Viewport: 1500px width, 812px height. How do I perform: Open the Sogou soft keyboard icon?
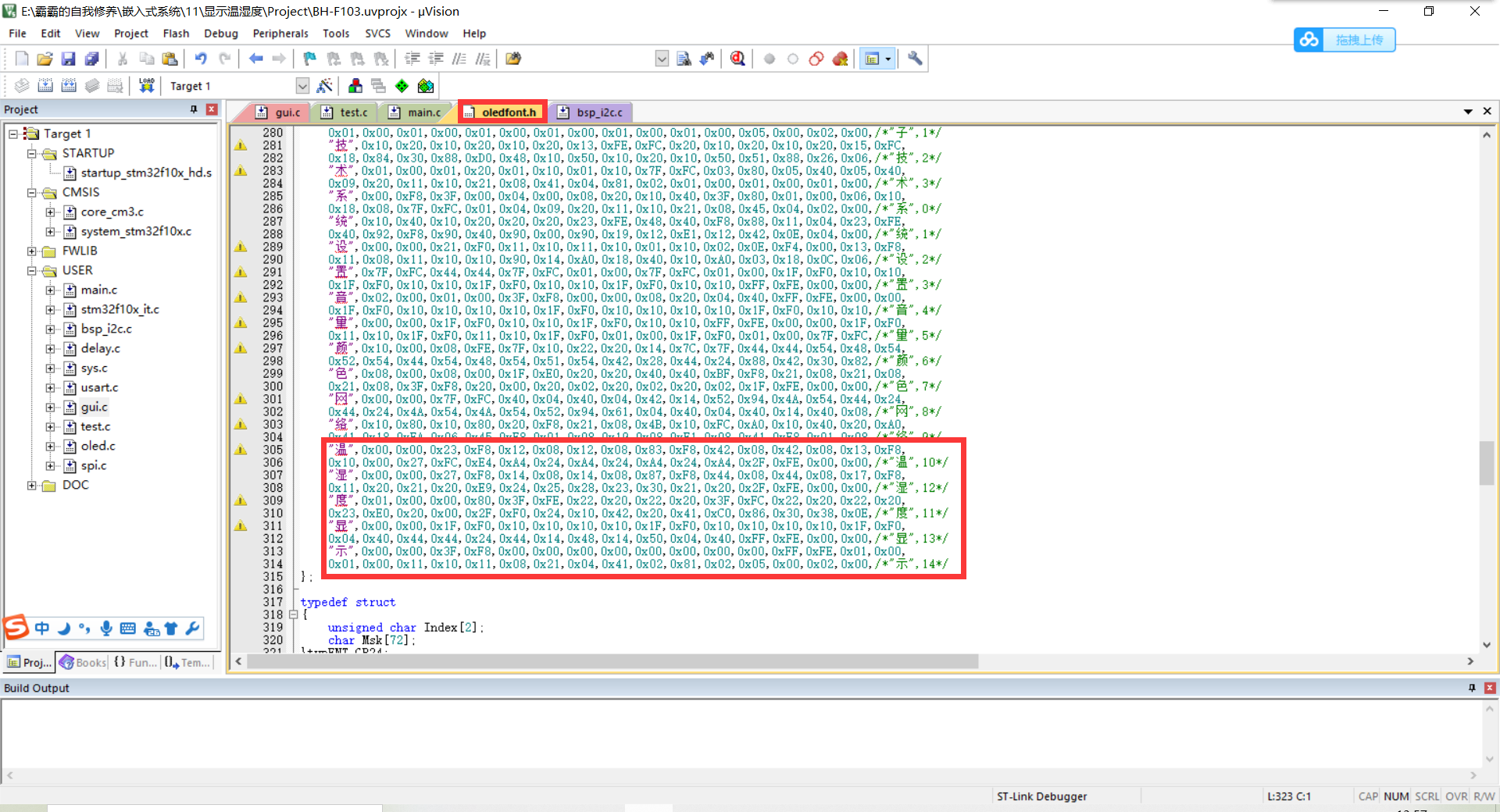(x=128, y=628)
